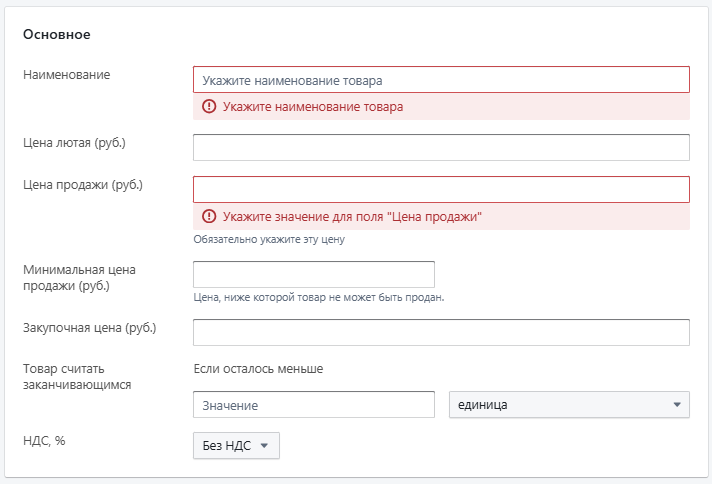This screenshot has width=712, height=484.
Task: Click the Цена продажи input field
Action: [x=441, y=189]
